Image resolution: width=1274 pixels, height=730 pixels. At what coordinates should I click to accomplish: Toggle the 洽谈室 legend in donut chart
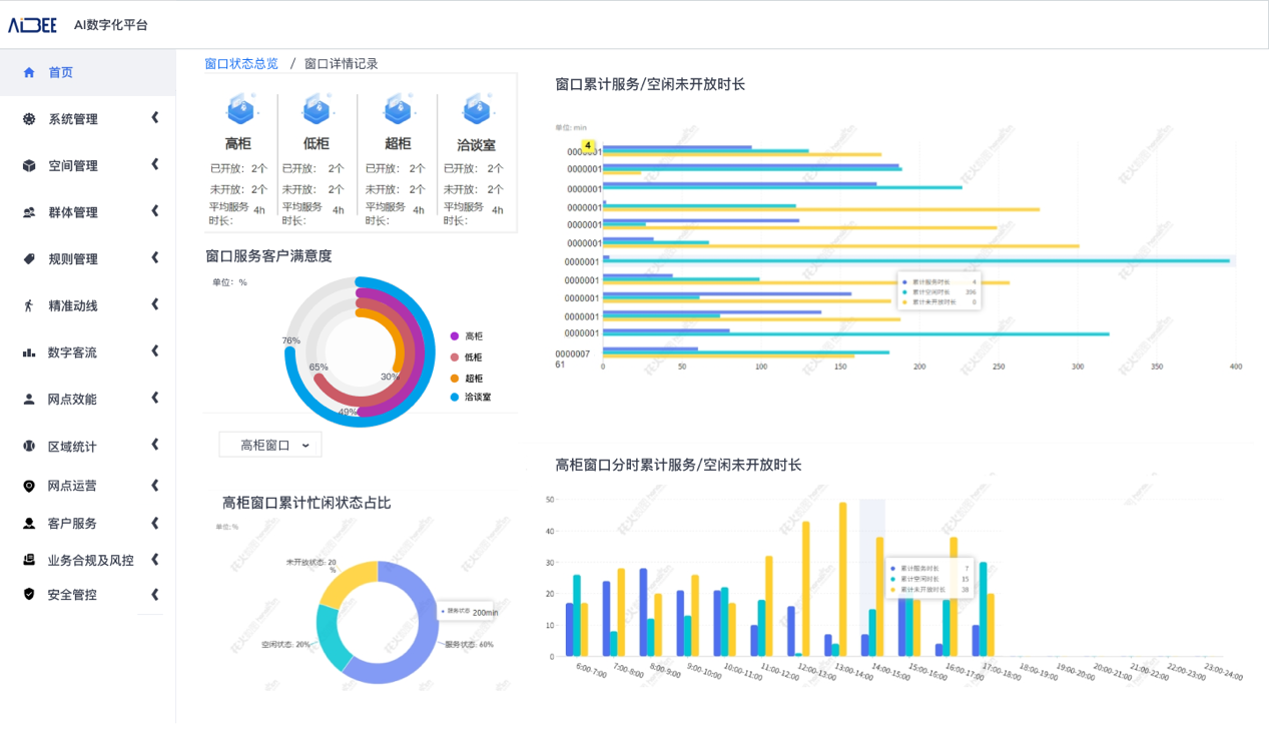(469, 399)
